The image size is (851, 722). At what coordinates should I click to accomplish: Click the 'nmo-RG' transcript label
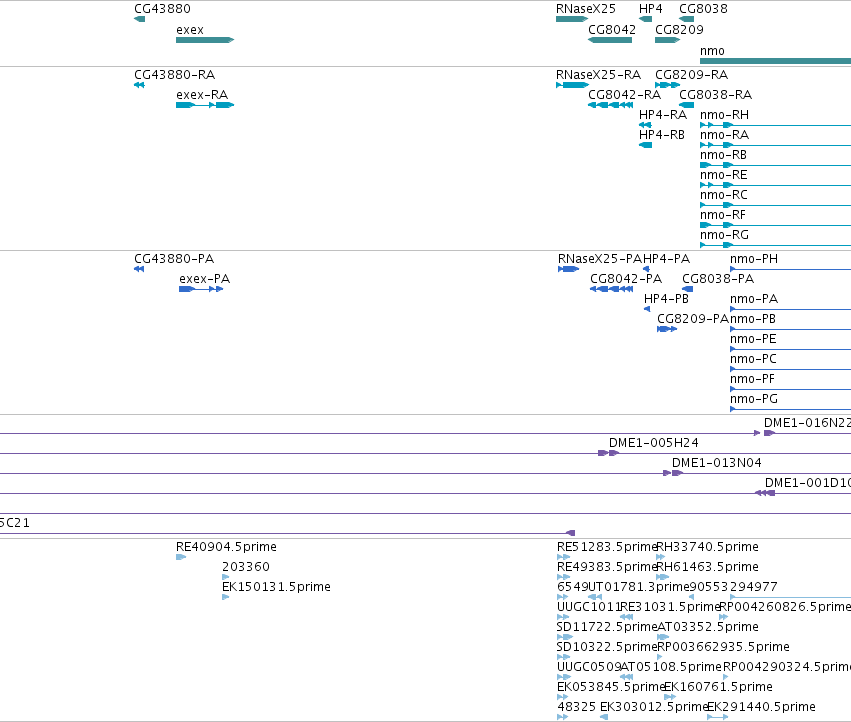[x=724, y=235]
